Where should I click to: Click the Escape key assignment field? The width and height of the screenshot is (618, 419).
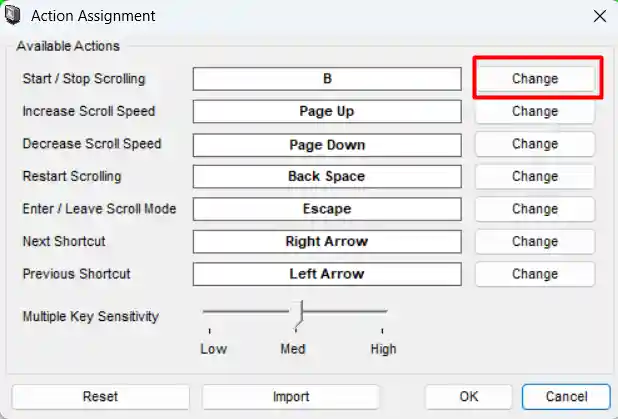327,209
